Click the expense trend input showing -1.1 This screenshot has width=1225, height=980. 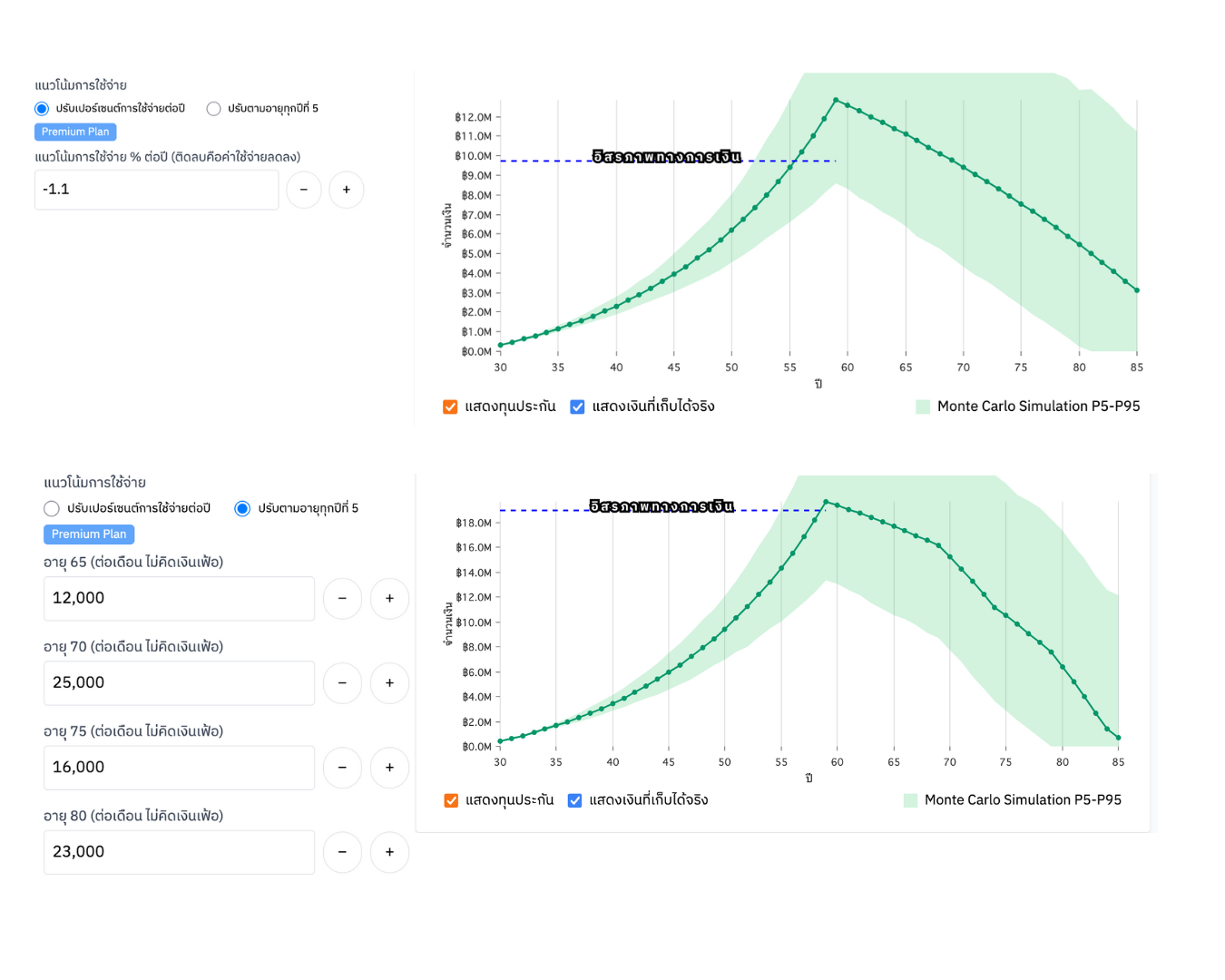156,190
